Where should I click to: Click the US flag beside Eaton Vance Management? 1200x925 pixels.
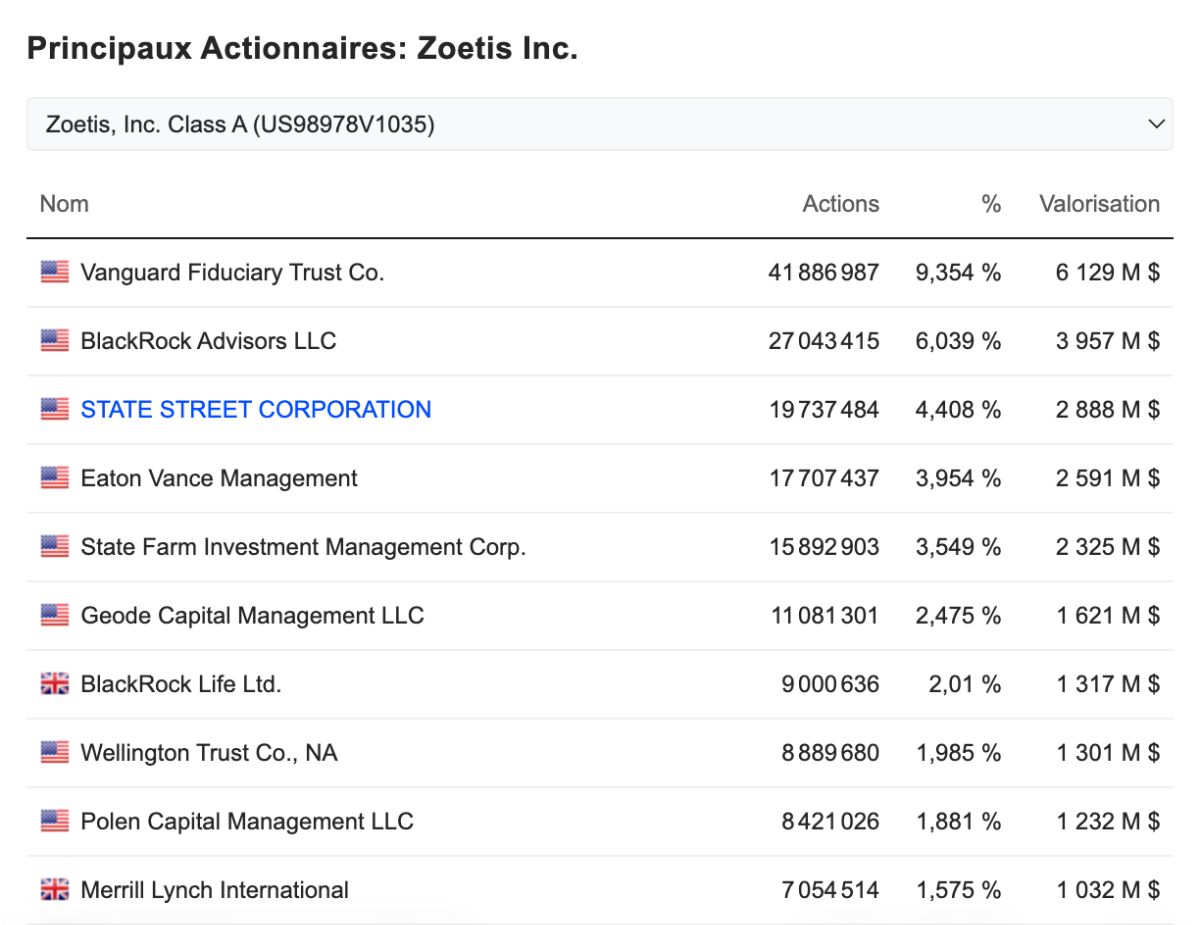(x=55, y=478)
